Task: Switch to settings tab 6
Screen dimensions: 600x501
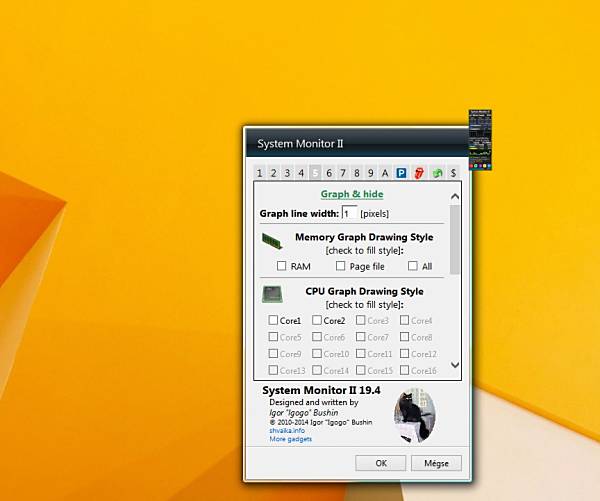Action: (x=329, y=173)
